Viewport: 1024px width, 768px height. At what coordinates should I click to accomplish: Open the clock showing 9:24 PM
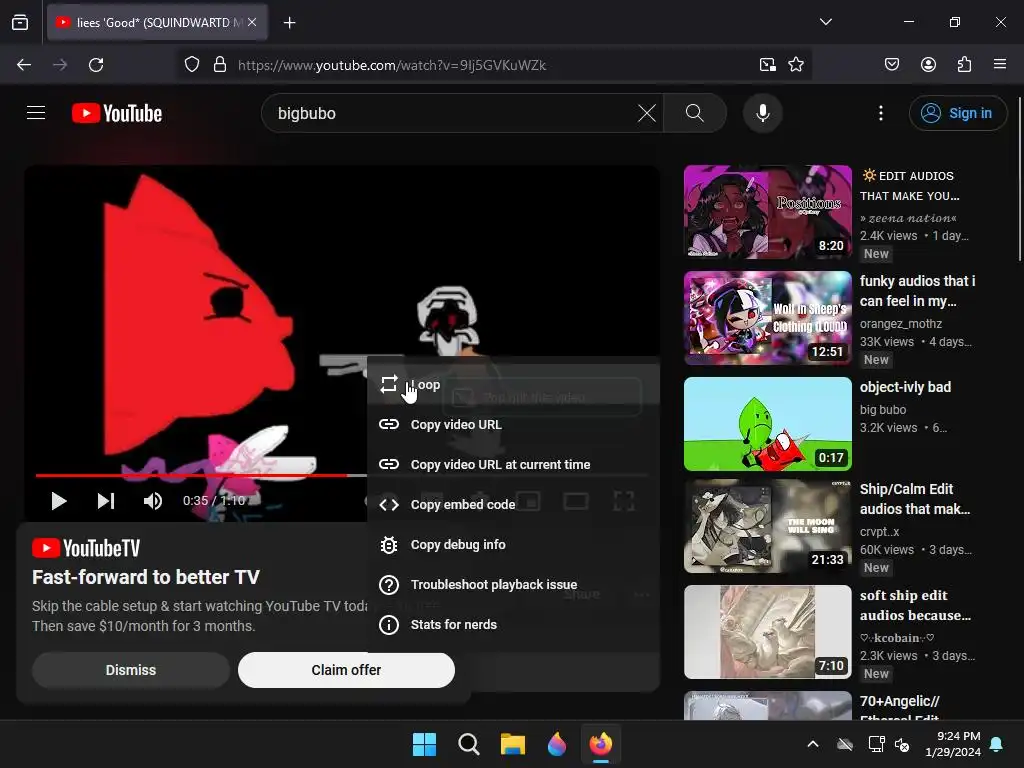tap(953, 744)
